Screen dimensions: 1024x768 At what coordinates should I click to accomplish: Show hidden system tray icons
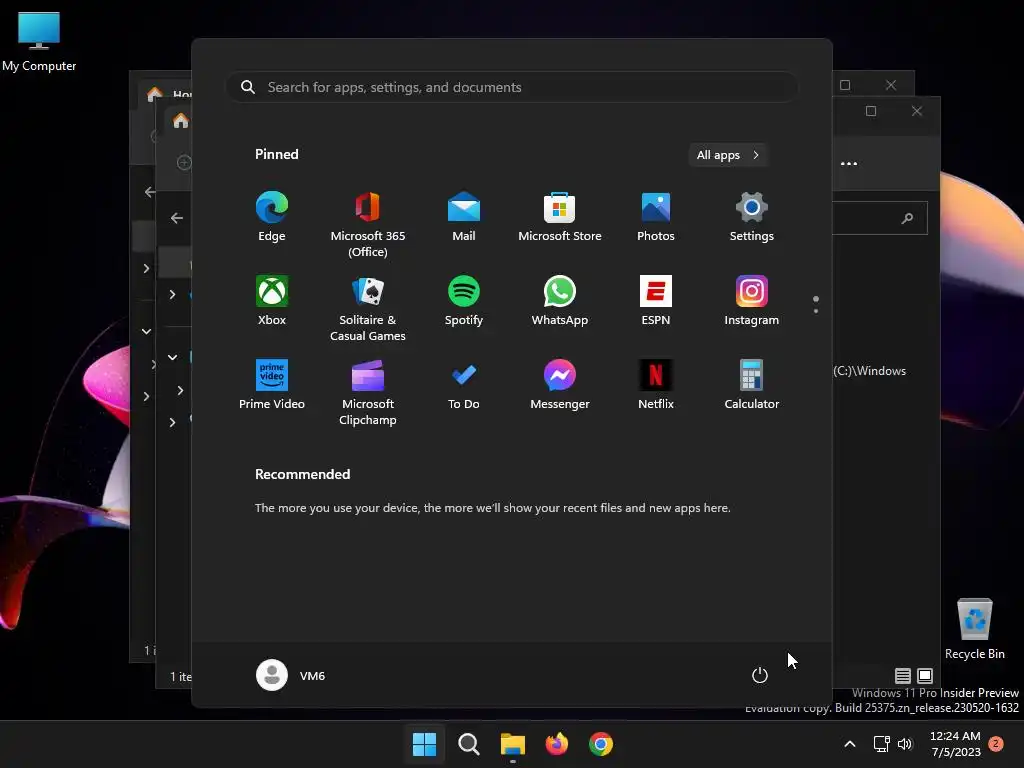[x=850, y=744]
